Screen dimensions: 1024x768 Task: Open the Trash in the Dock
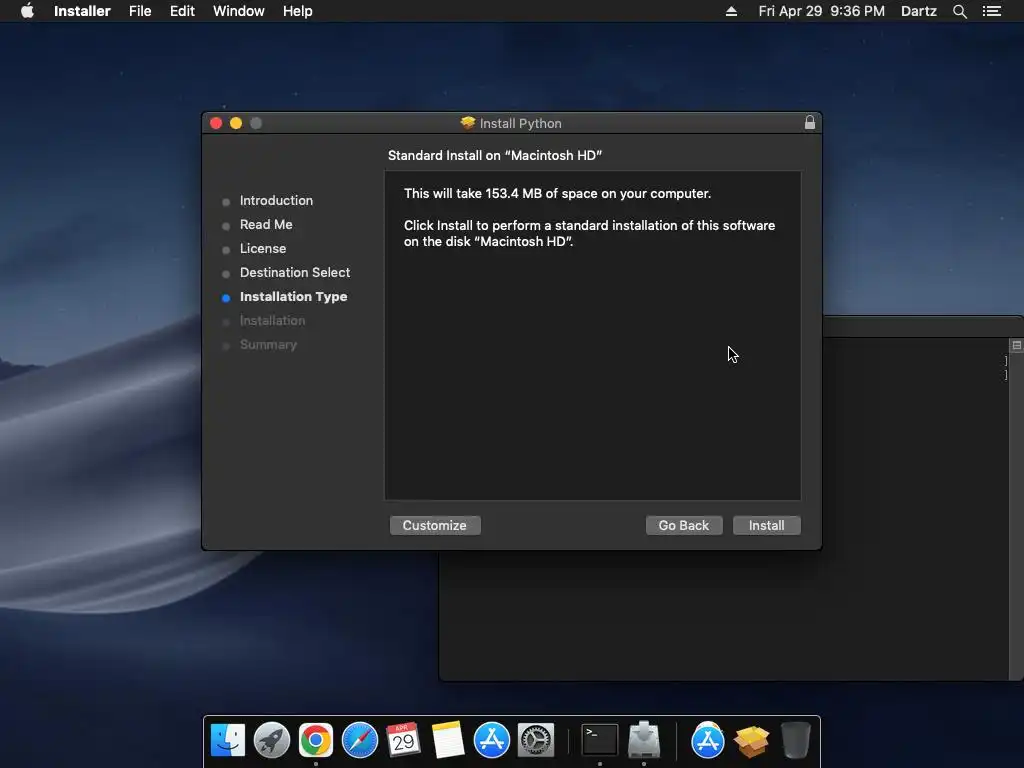click(x=795, y=740)
